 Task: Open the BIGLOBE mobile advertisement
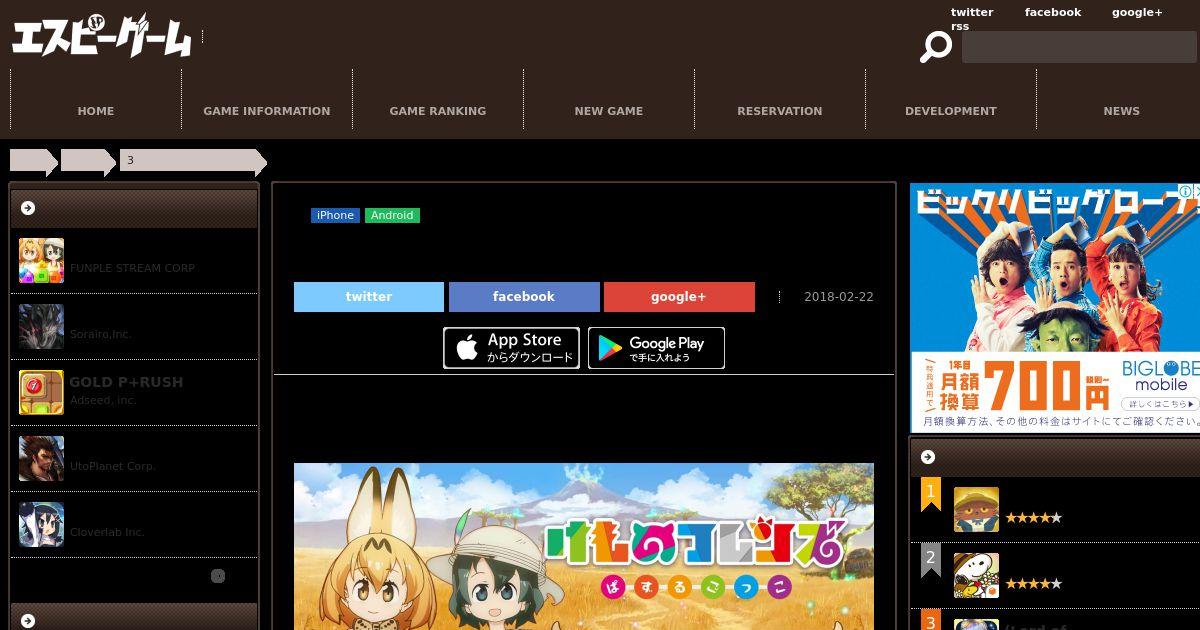[x=1055, y=308]
